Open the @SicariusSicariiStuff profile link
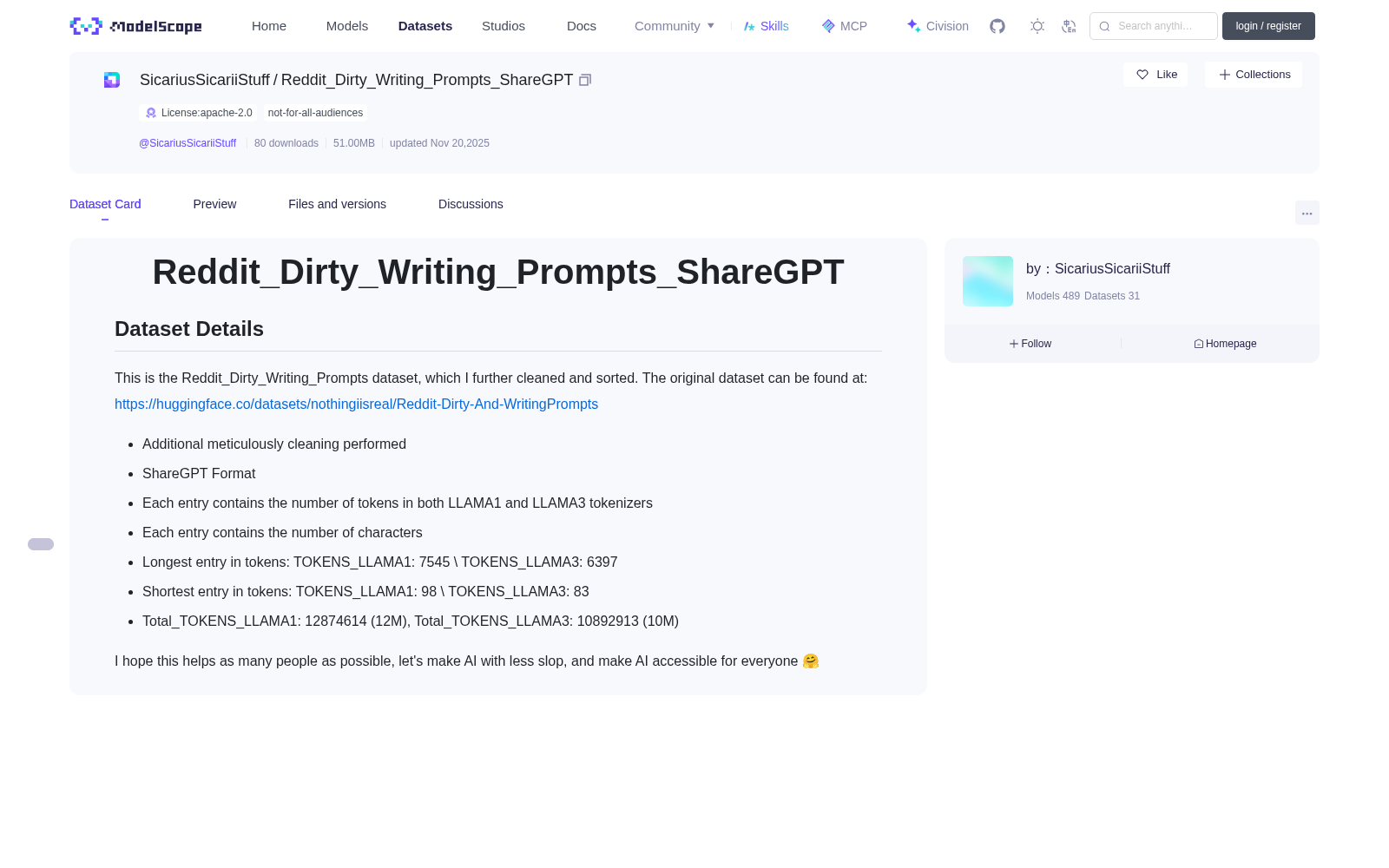 coord(188,143)
